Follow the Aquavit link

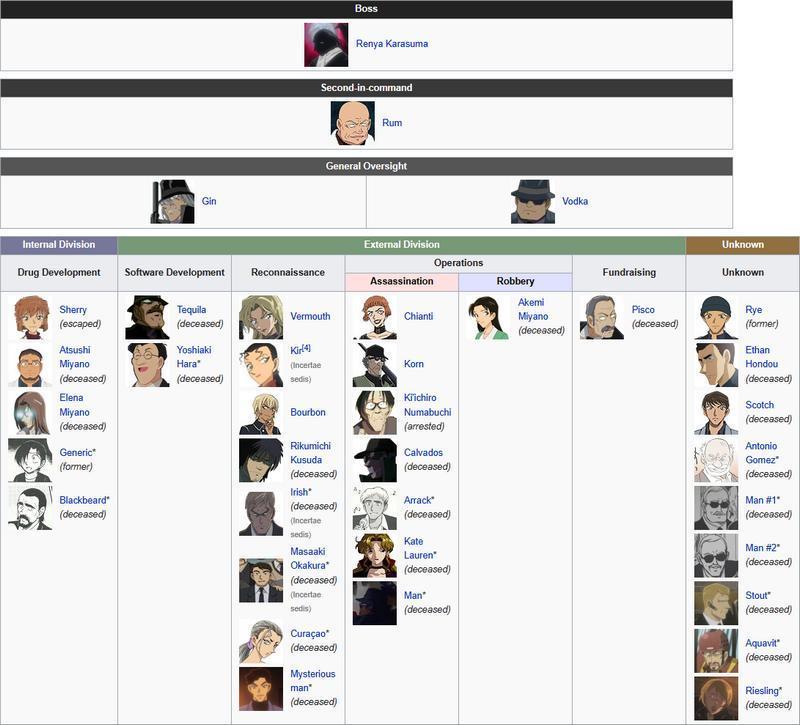761,643
